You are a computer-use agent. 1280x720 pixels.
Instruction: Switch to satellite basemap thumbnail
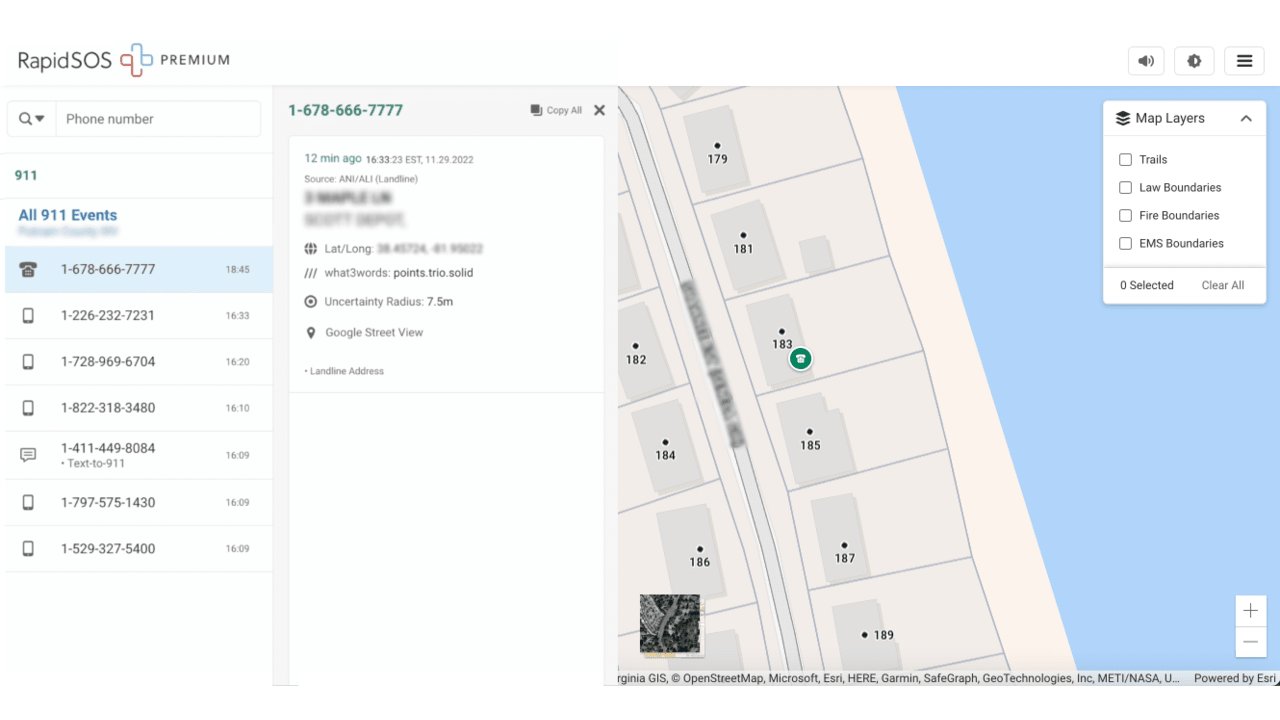pos(670,625)
